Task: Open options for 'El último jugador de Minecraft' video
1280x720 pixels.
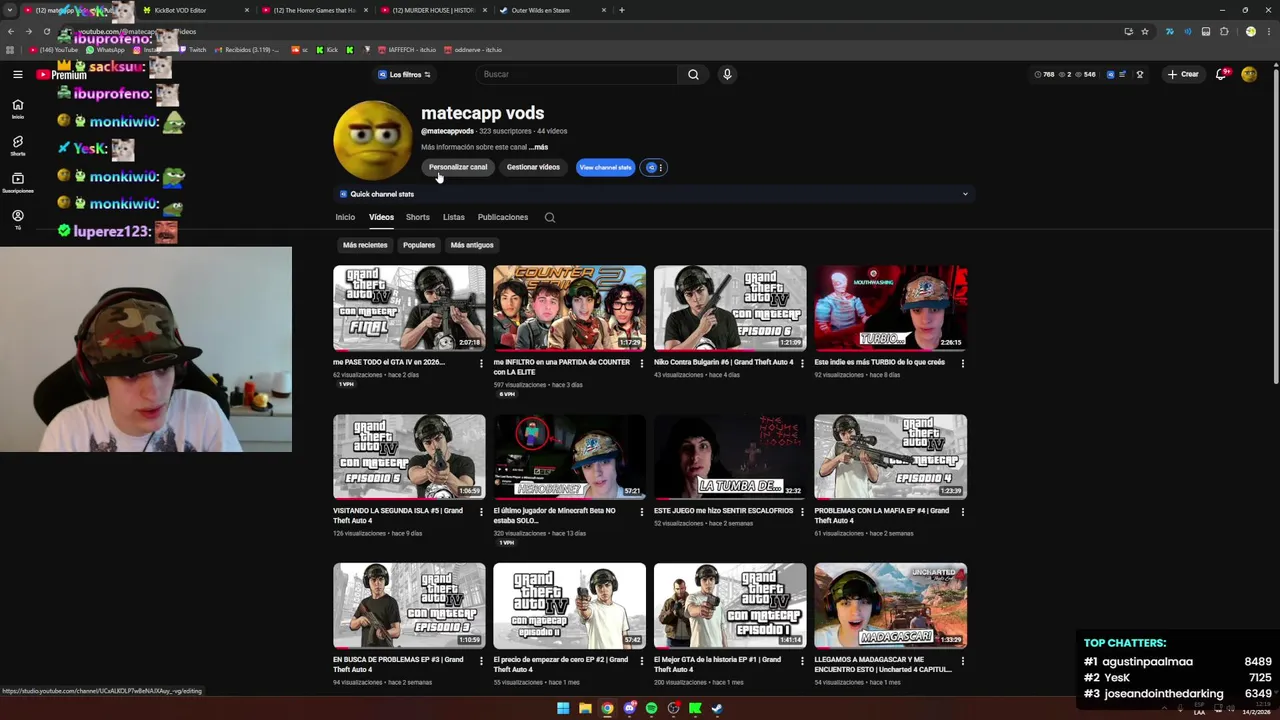Action: coord(642,512)
